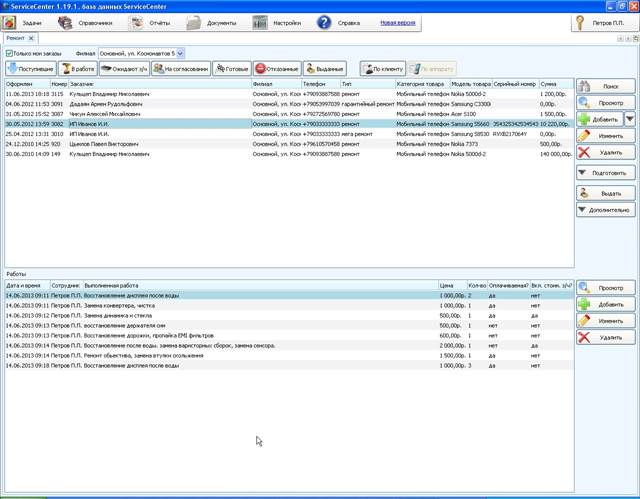640x499 pixels.
Task: Toggle the На согласовании status filter
Action: tap(181, 69)
